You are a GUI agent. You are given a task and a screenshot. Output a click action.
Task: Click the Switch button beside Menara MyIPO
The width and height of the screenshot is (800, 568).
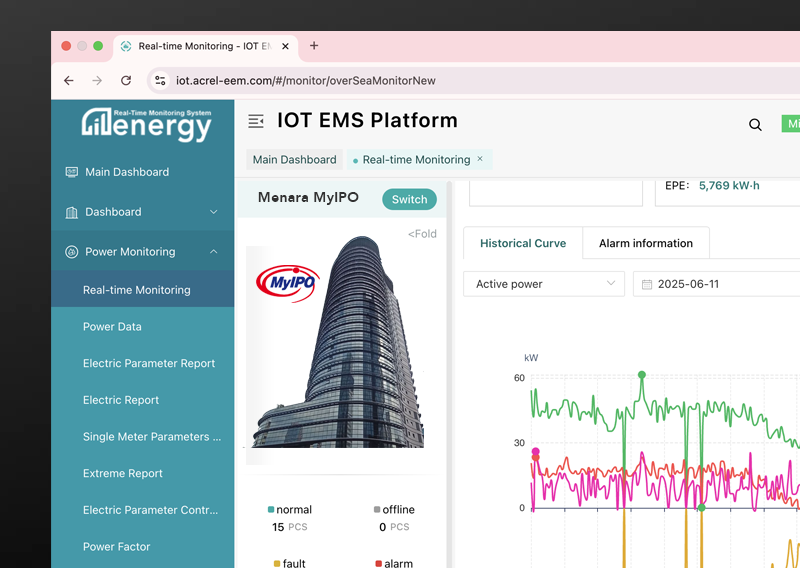tap(409, 200)
